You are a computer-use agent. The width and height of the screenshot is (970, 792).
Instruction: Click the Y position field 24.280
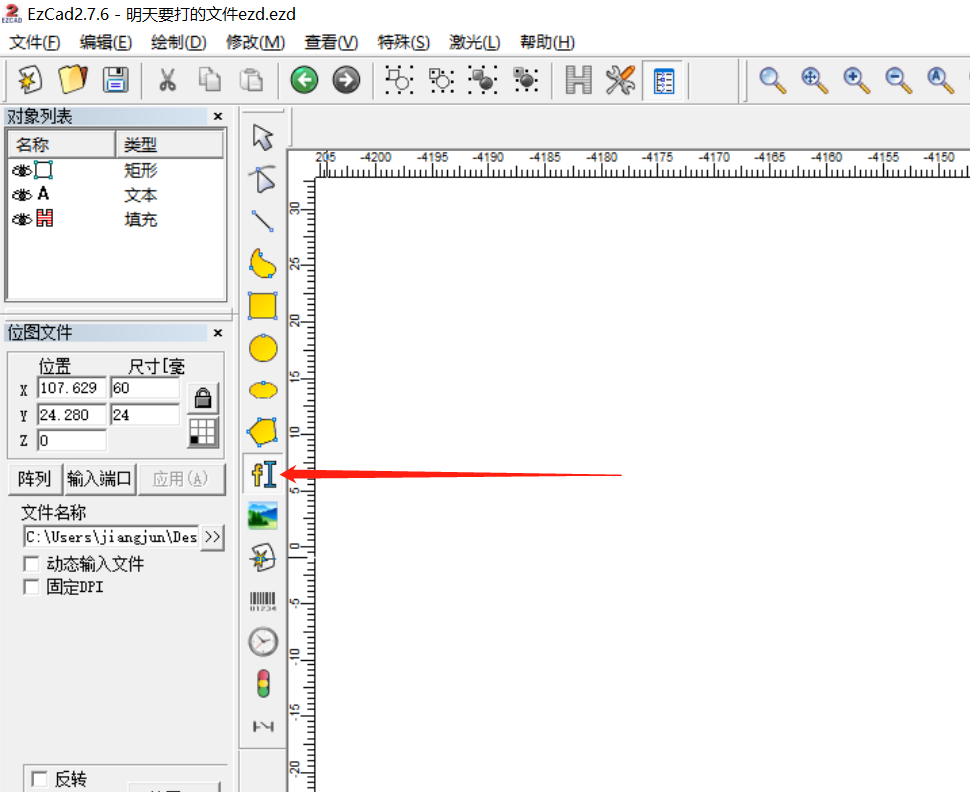point(72,415)
